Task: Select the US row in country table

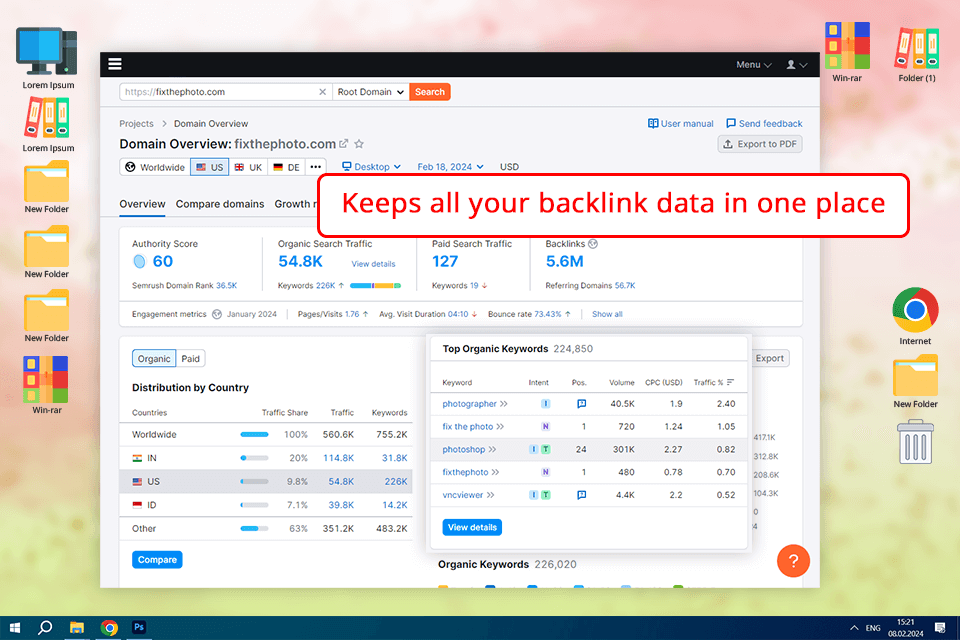Action: click(x=266, y=481)
